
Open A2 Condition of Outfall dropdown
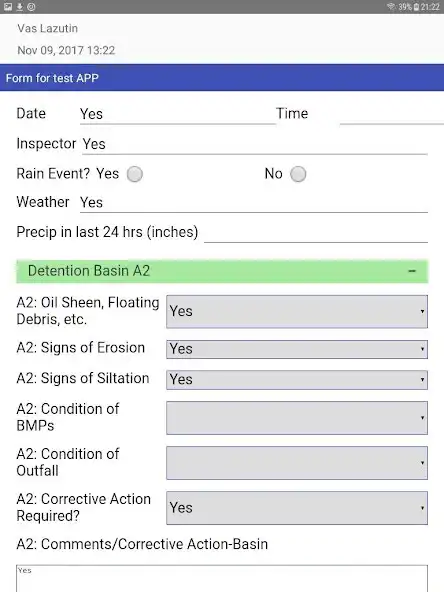[297, 463]
